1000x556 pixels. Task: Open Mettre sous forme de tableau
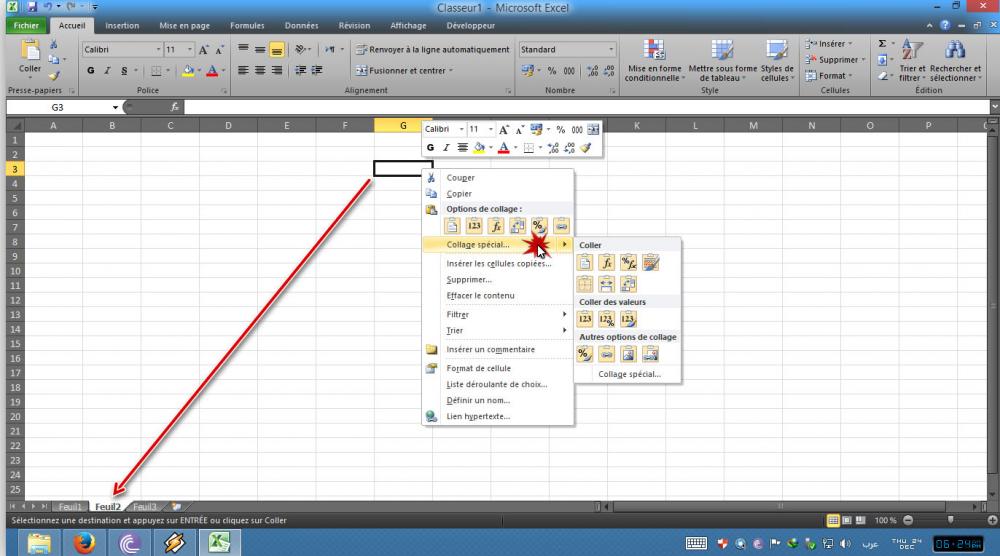(x=723, y=61)
